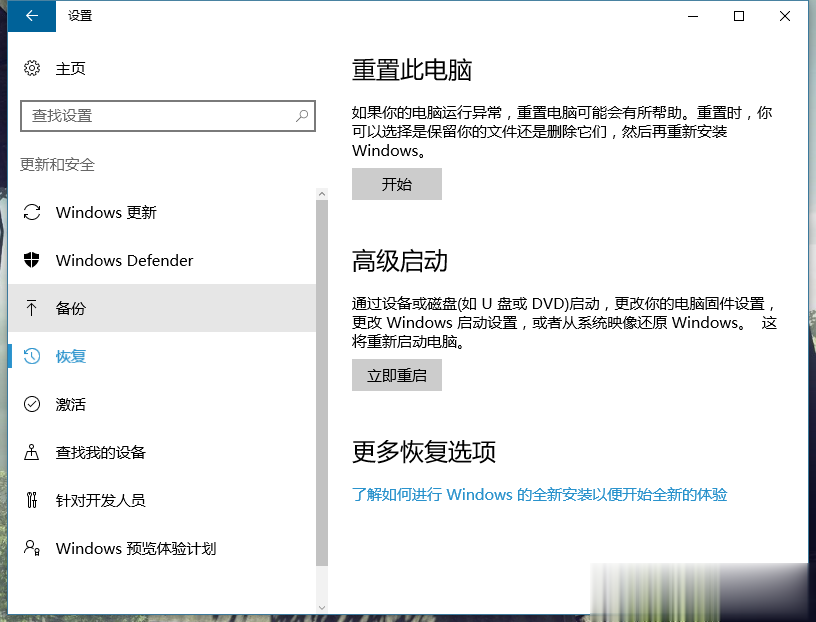Click the 立即重启 restart button
The width and height of the screenshot is (816, 622).
point(397,375)
